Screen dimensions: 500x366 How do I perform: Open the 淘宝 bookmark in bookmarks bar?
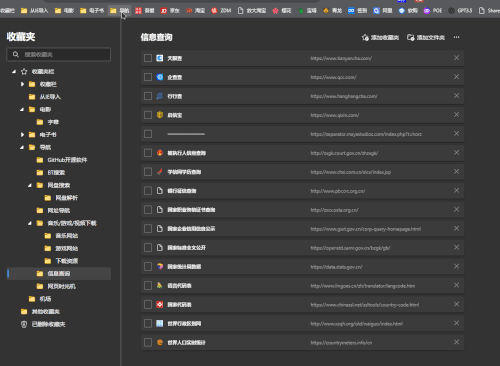pyautogui.click(x=195, y=11)
